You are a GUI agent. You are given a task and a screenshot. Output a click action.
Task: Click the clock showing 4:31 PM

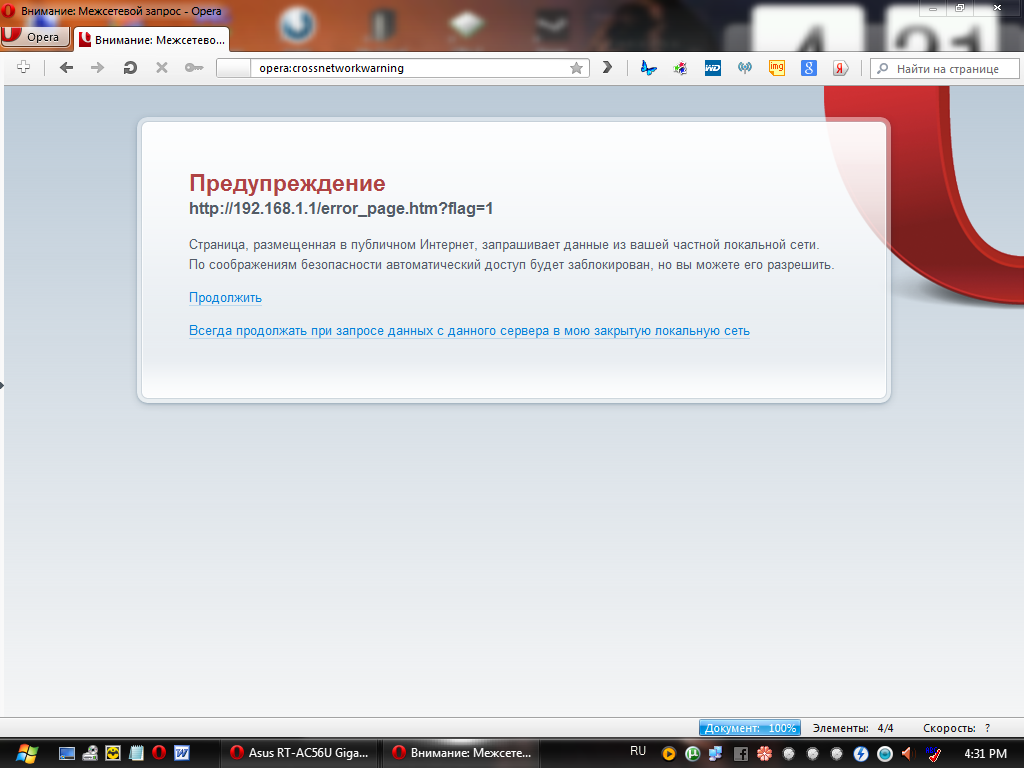985,754
